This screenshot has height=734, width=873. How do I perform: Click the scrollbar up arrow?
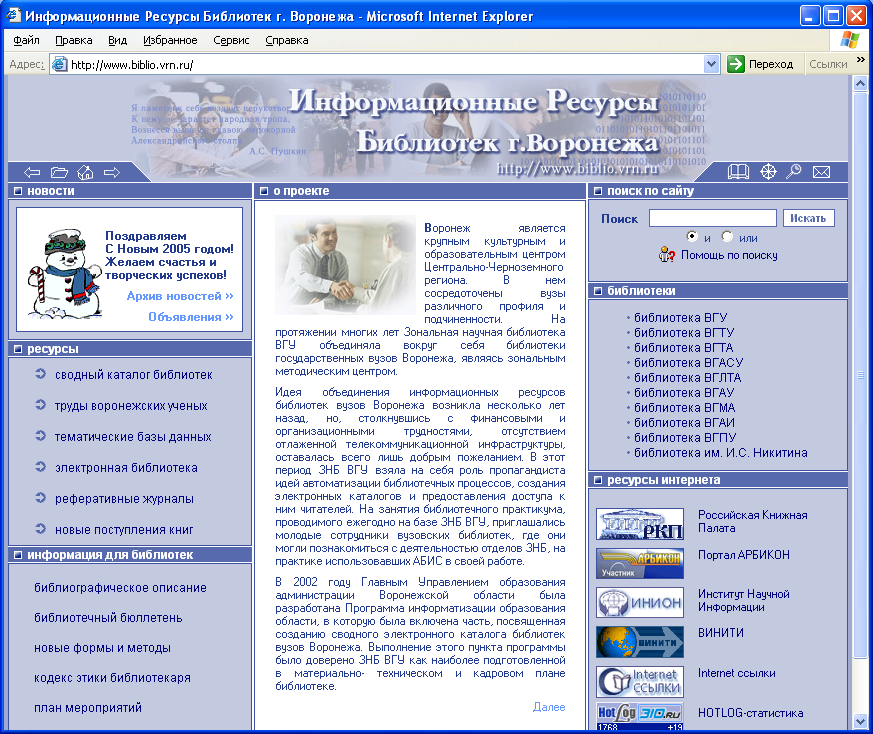click(x=860, y=84)
